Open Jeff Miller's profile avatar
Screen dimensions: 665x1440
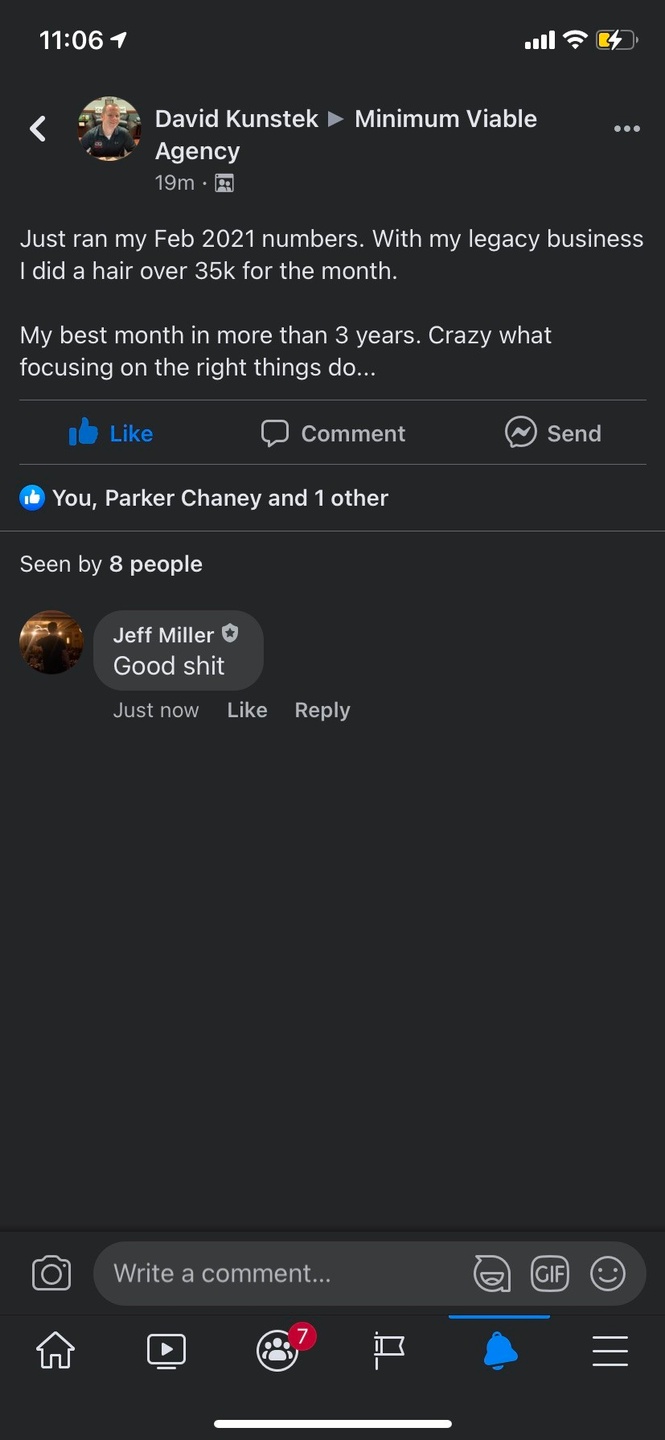[51, 643]
